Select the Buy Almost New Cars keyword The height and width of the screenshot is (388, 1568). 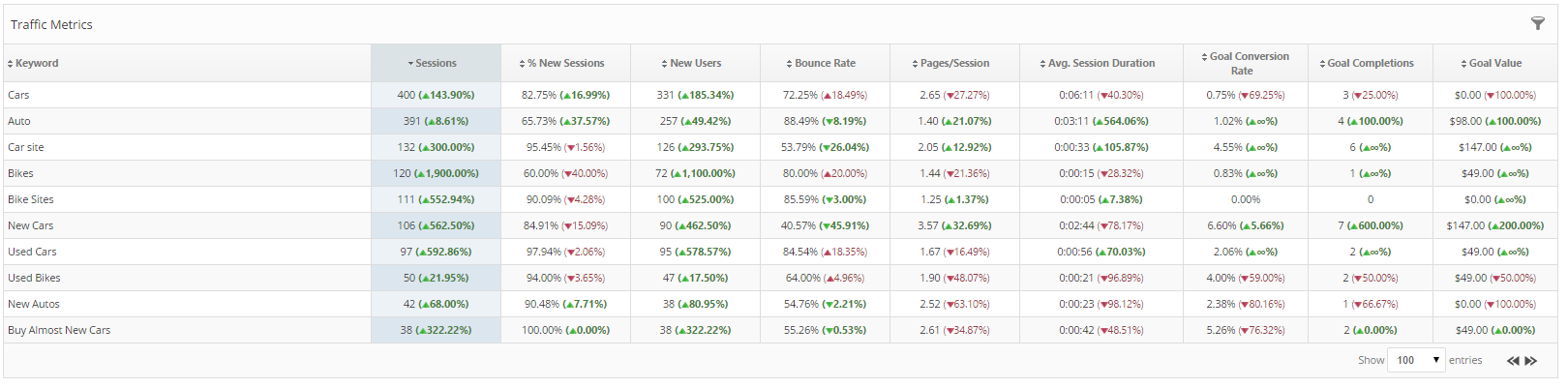[x=59, y=331]
